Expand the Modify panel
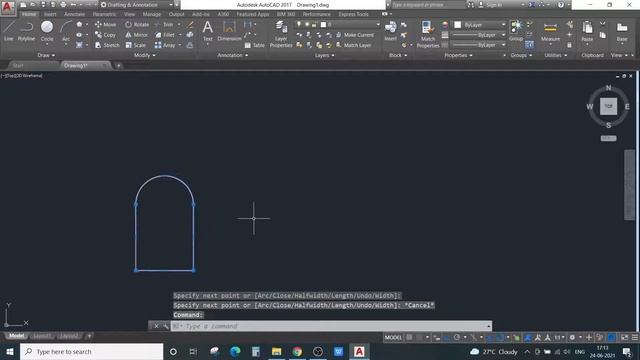Image resolution: width=640 pixels, height=360 pixels. click(x=145, y=55)
